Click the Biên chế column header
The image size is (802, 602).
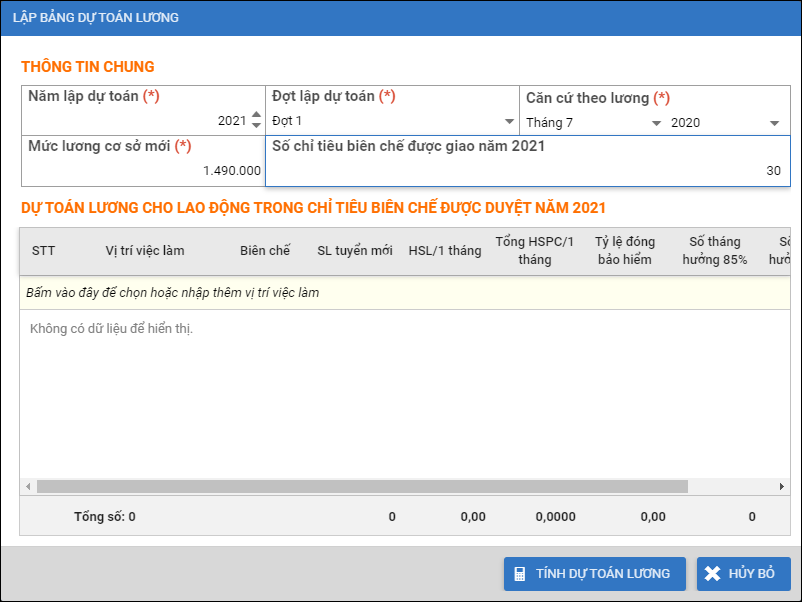coord(265,251)
